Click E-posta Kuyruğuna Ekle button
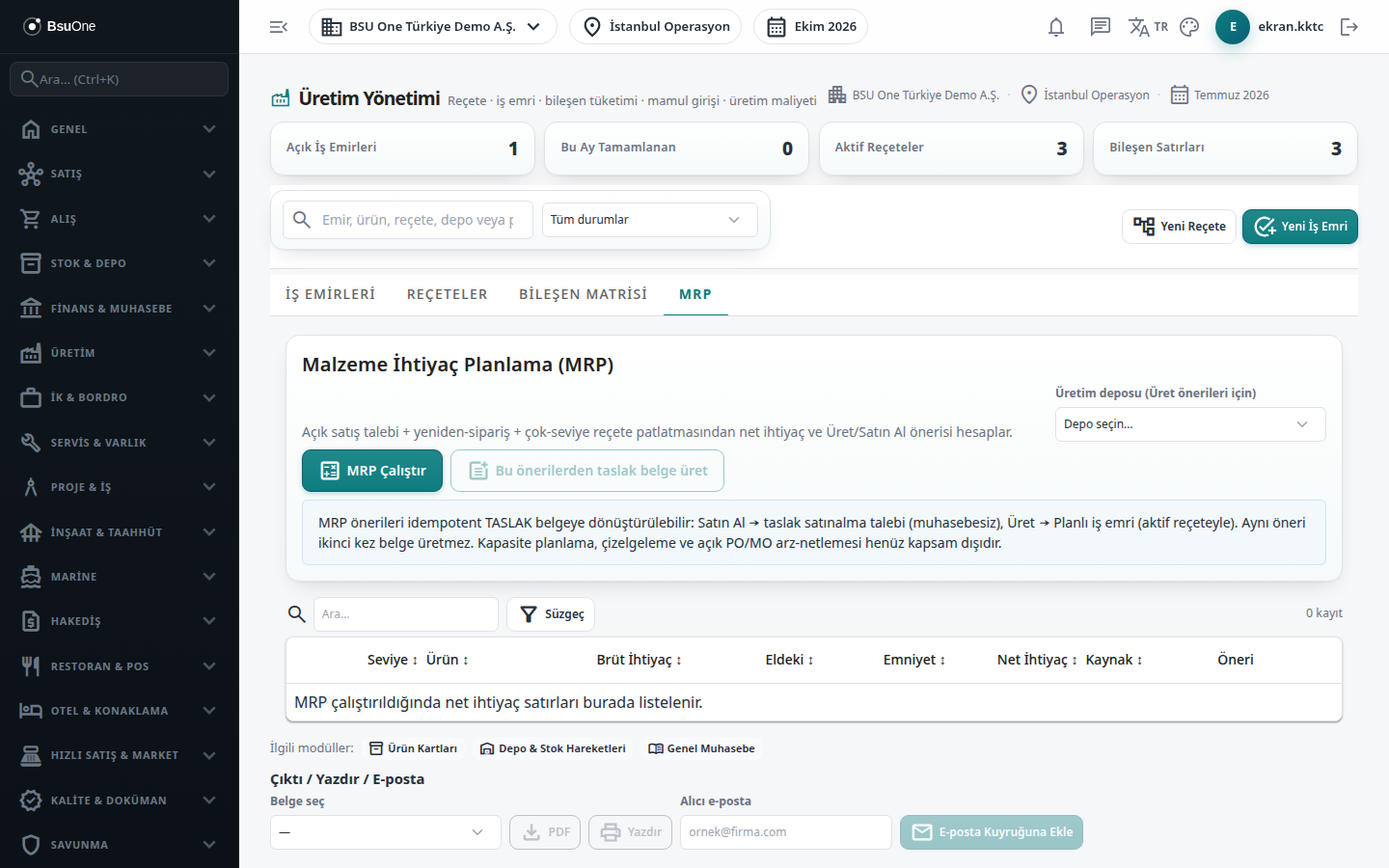Viewport: 1389px width, 868px height. pos(992,832)
